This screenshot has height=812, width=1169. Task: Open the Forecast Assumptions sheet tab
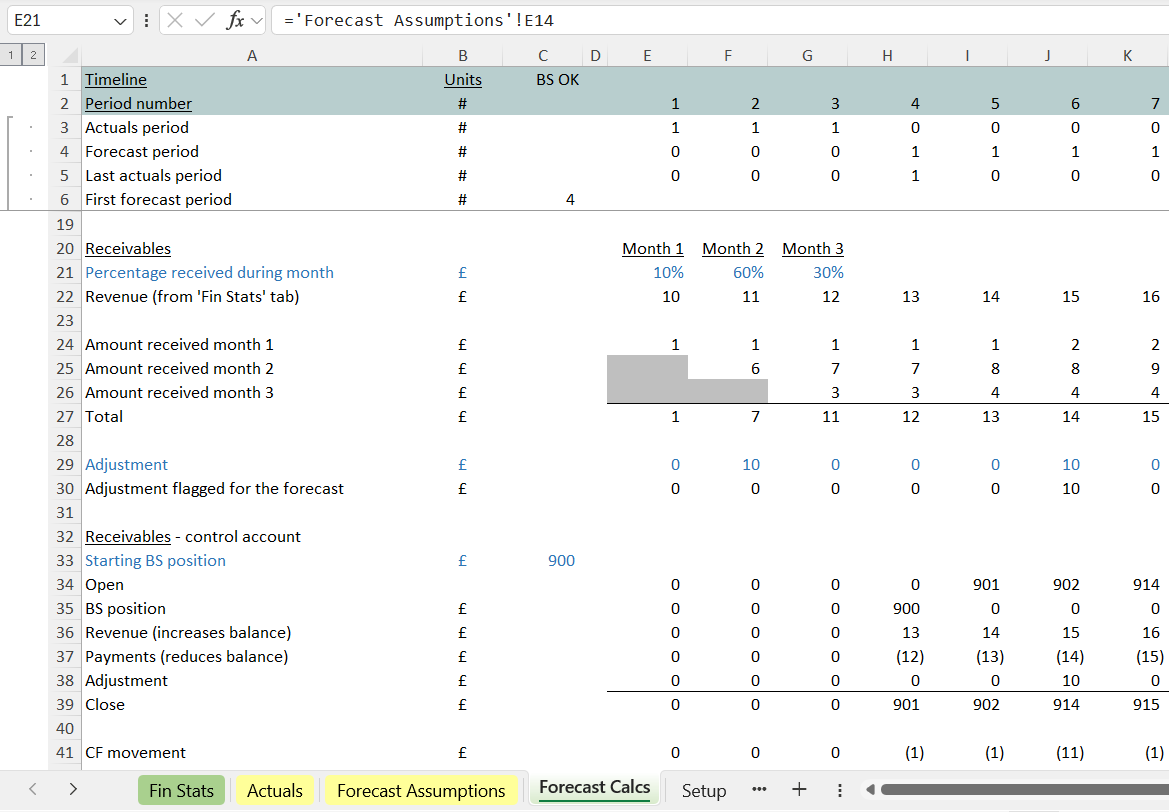click(421, 791)
